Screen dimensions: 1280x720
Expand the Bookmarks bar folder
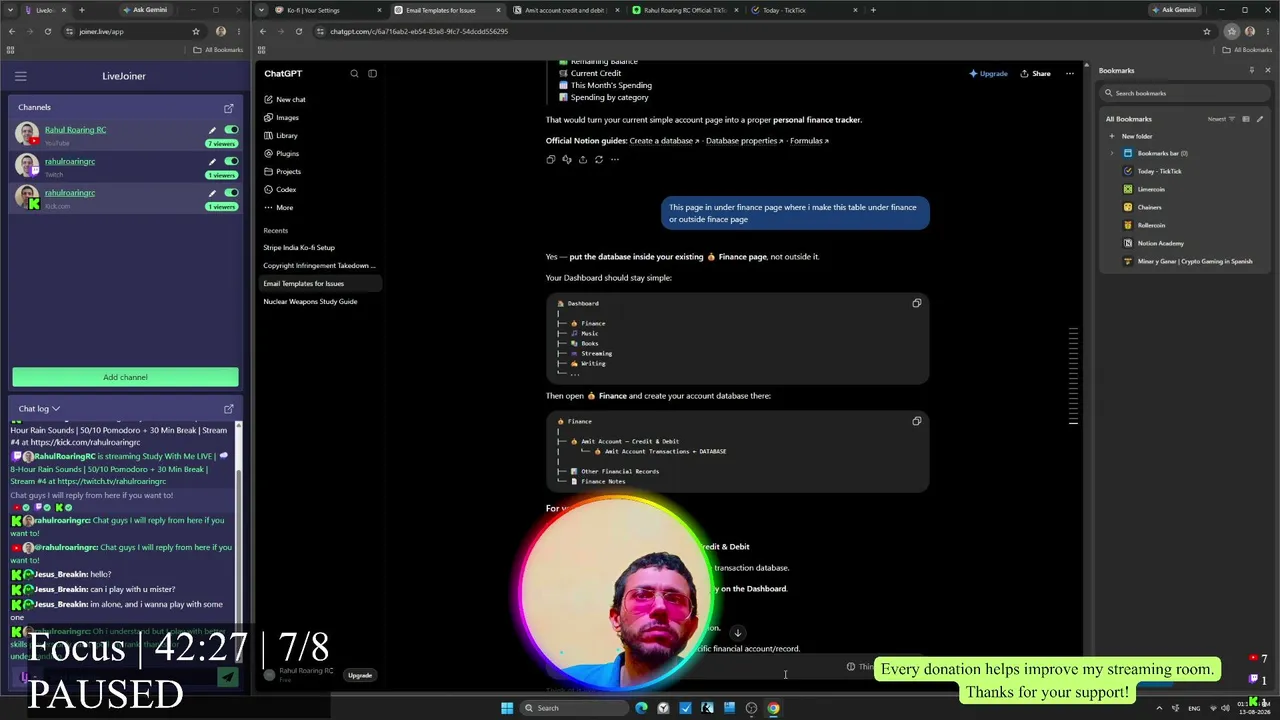(x=1112, y=154)
